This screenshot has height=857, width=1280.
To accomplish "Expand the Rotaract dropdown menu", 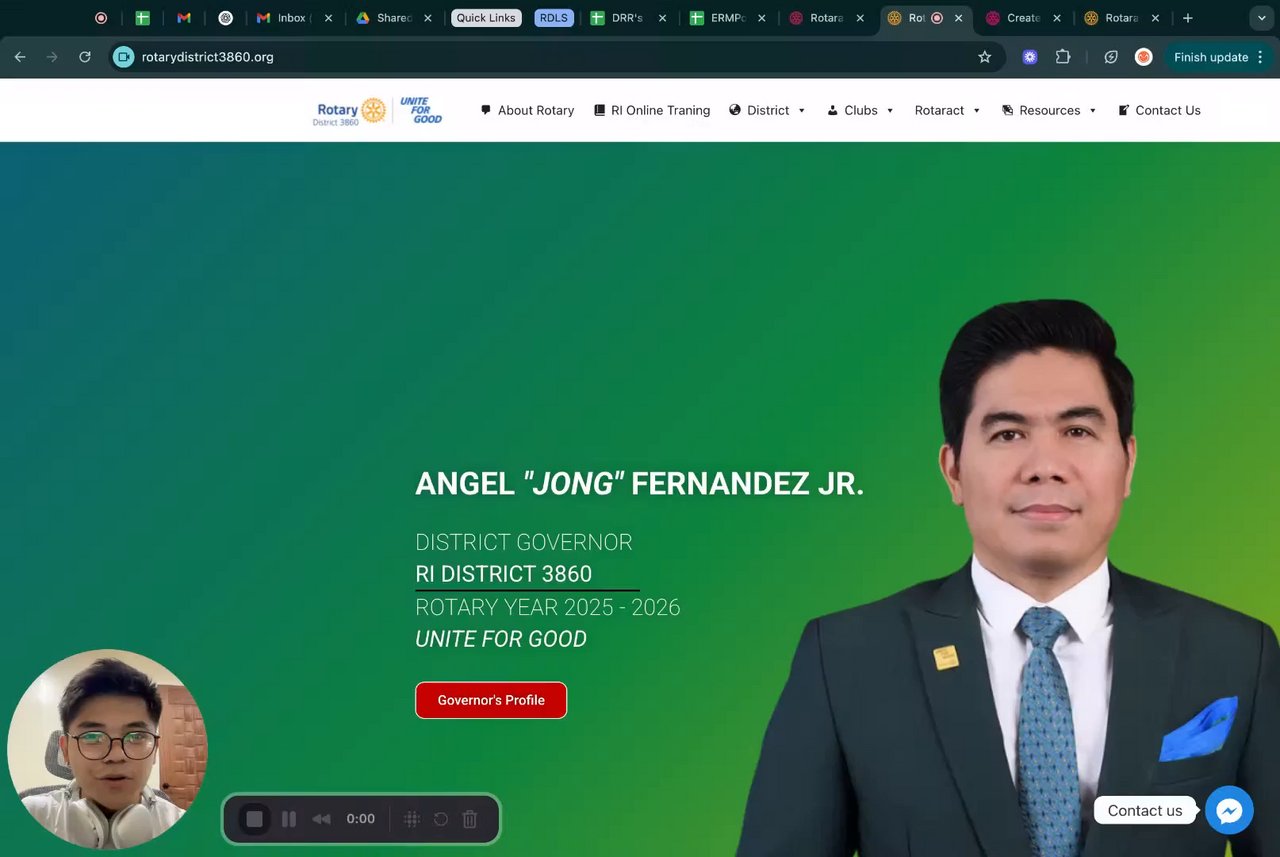I will tap(948, 110).
